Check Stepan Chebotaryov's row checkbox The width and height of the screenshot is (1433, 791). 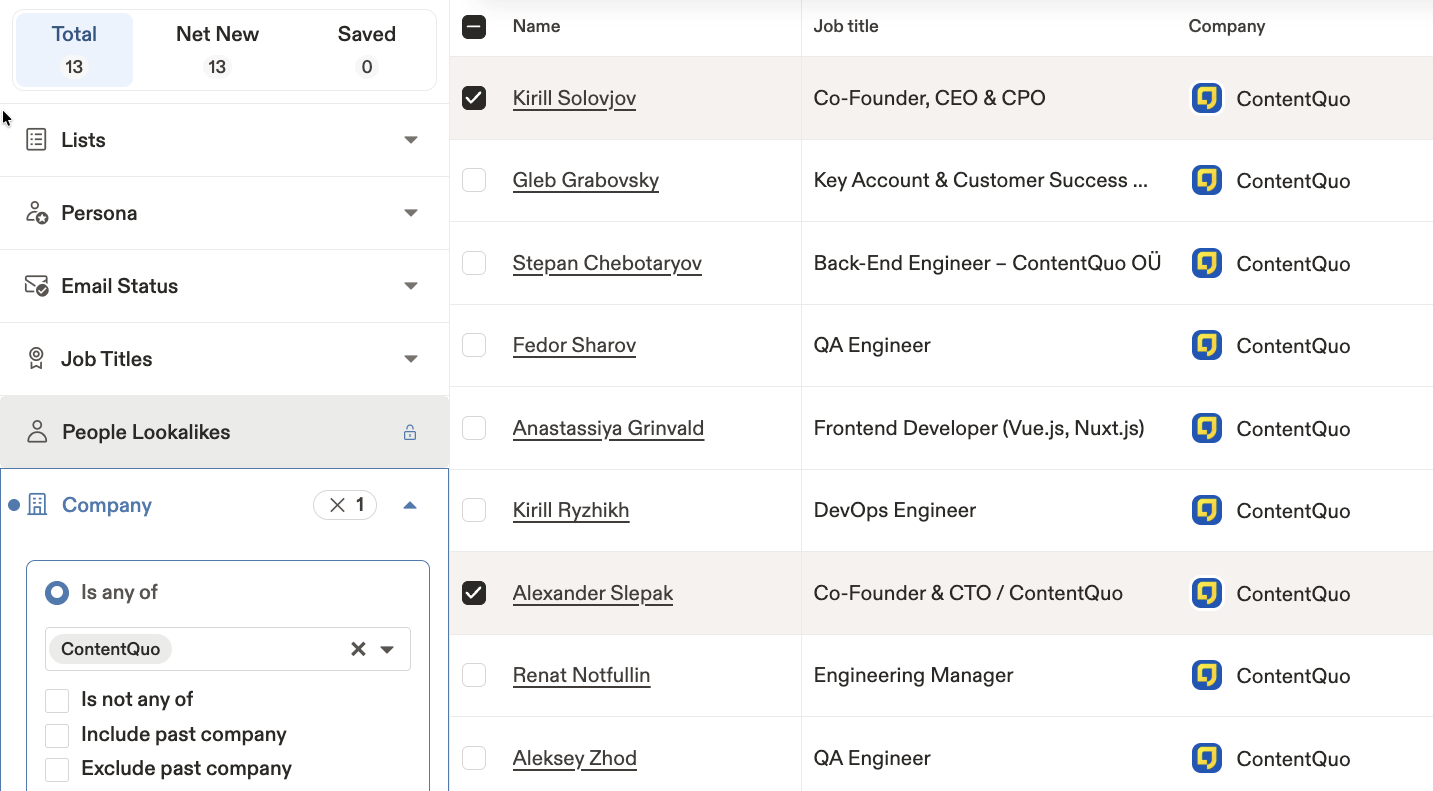[x=474, y=263]
